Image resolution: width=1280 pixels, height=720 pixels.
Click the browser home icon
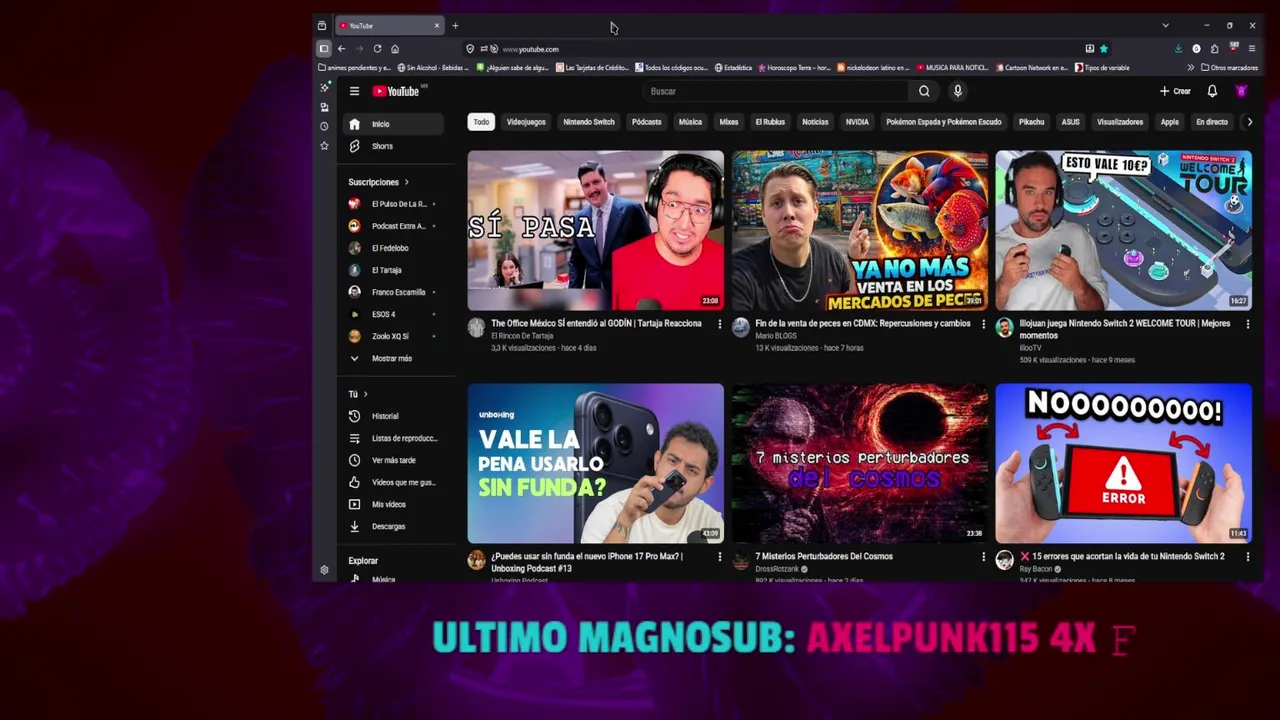395,48
